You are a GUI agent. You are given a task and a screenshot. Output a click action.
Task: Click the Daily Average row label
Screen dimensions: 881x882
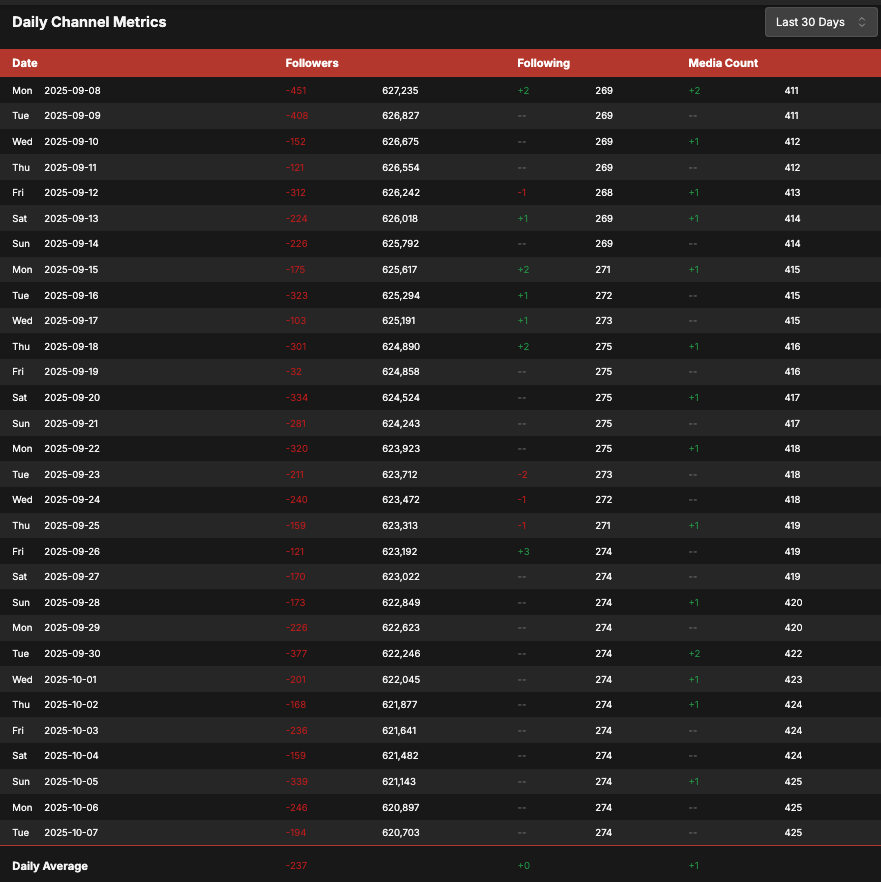click(50, 866)
